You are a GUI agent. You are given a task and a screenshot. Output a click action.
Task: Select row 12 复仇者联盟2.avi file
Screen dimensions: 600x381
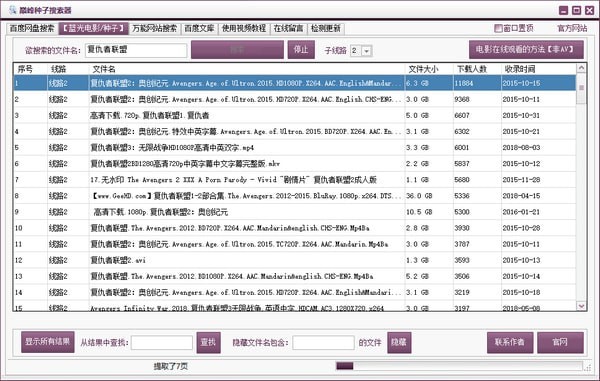[118, 260]
